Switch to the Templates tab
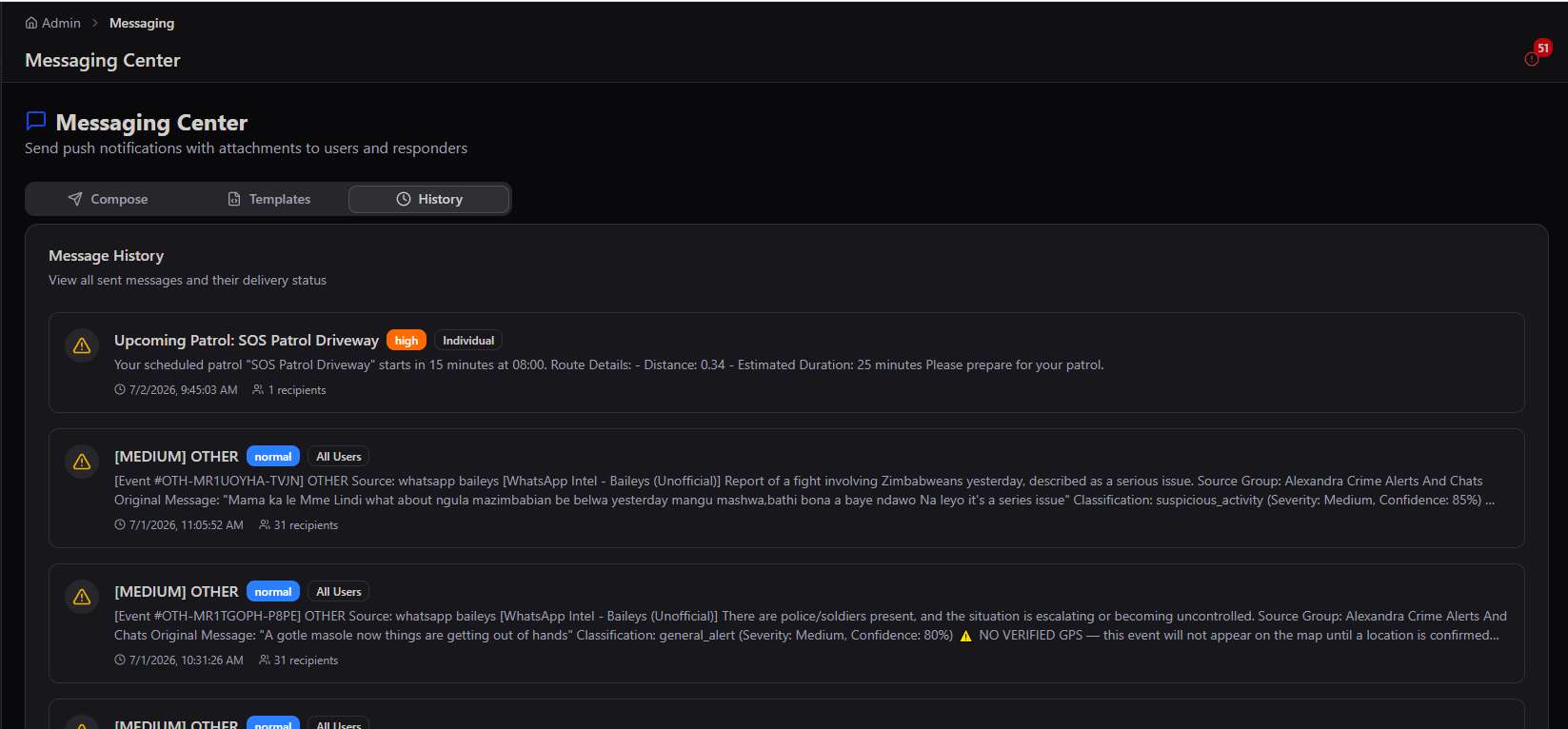The image size is (1568, 729). [x=268, y=199]
